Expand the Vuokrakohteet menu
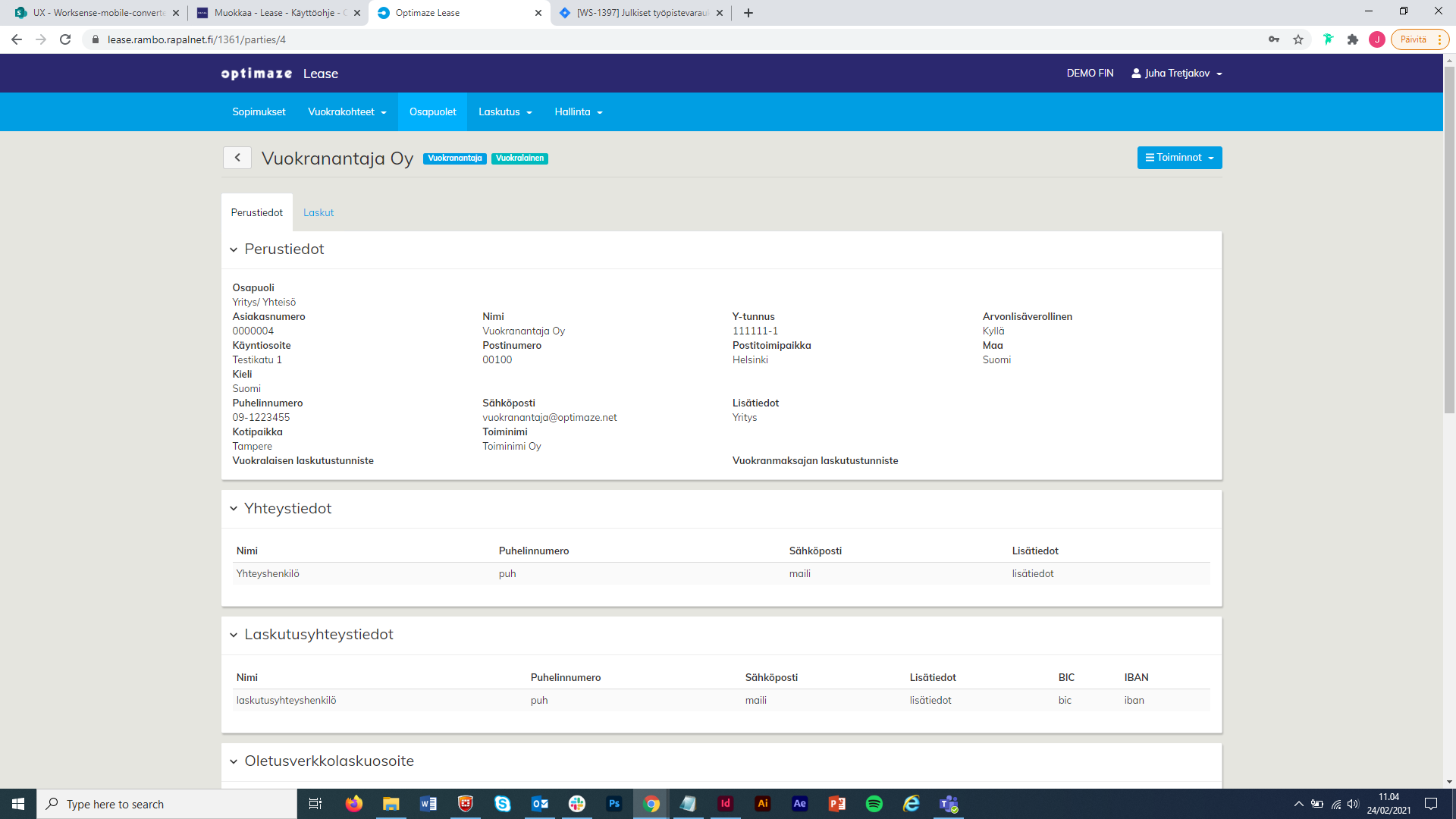1456x819 pixels. [347, 112]
